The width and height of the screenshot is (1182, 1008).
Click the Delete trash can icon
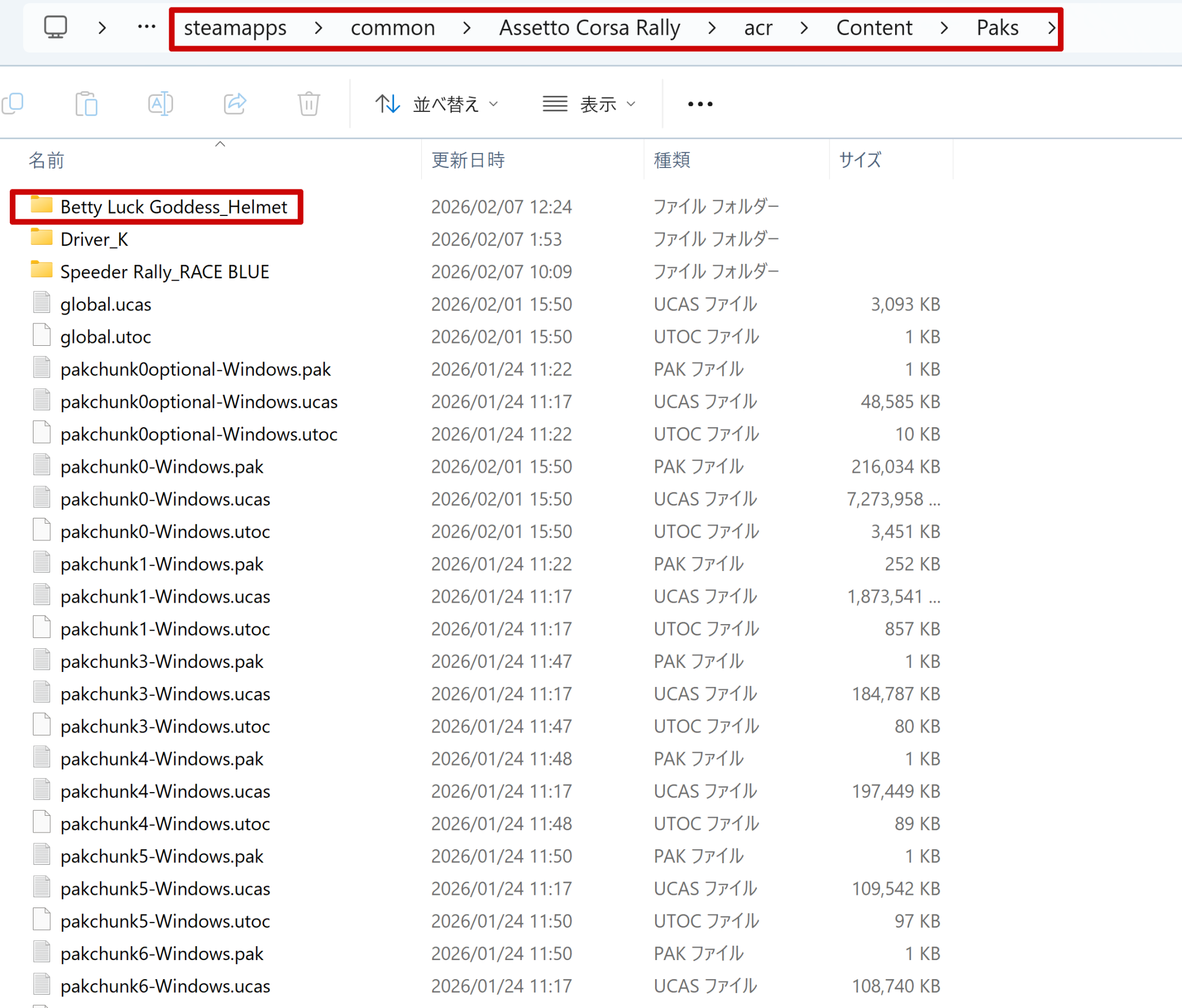click(x=309, y=104)
